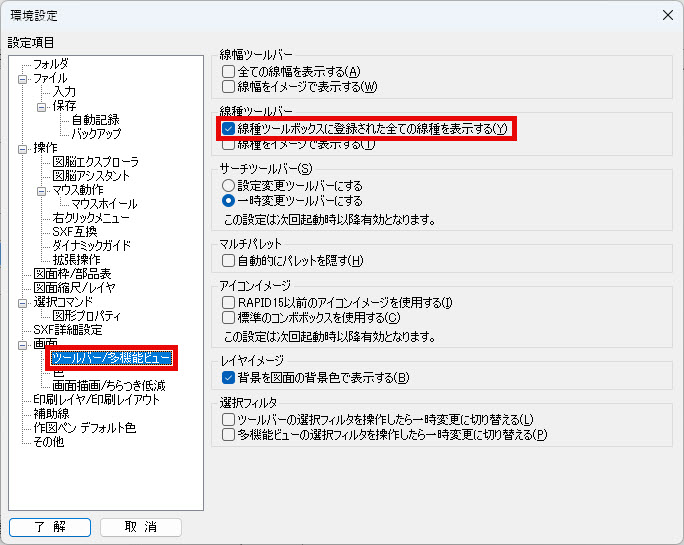Check RAPID15以前のアイコンイメージを使用する
The height and width of the screenshot is (545, 684).
(228, 302)
